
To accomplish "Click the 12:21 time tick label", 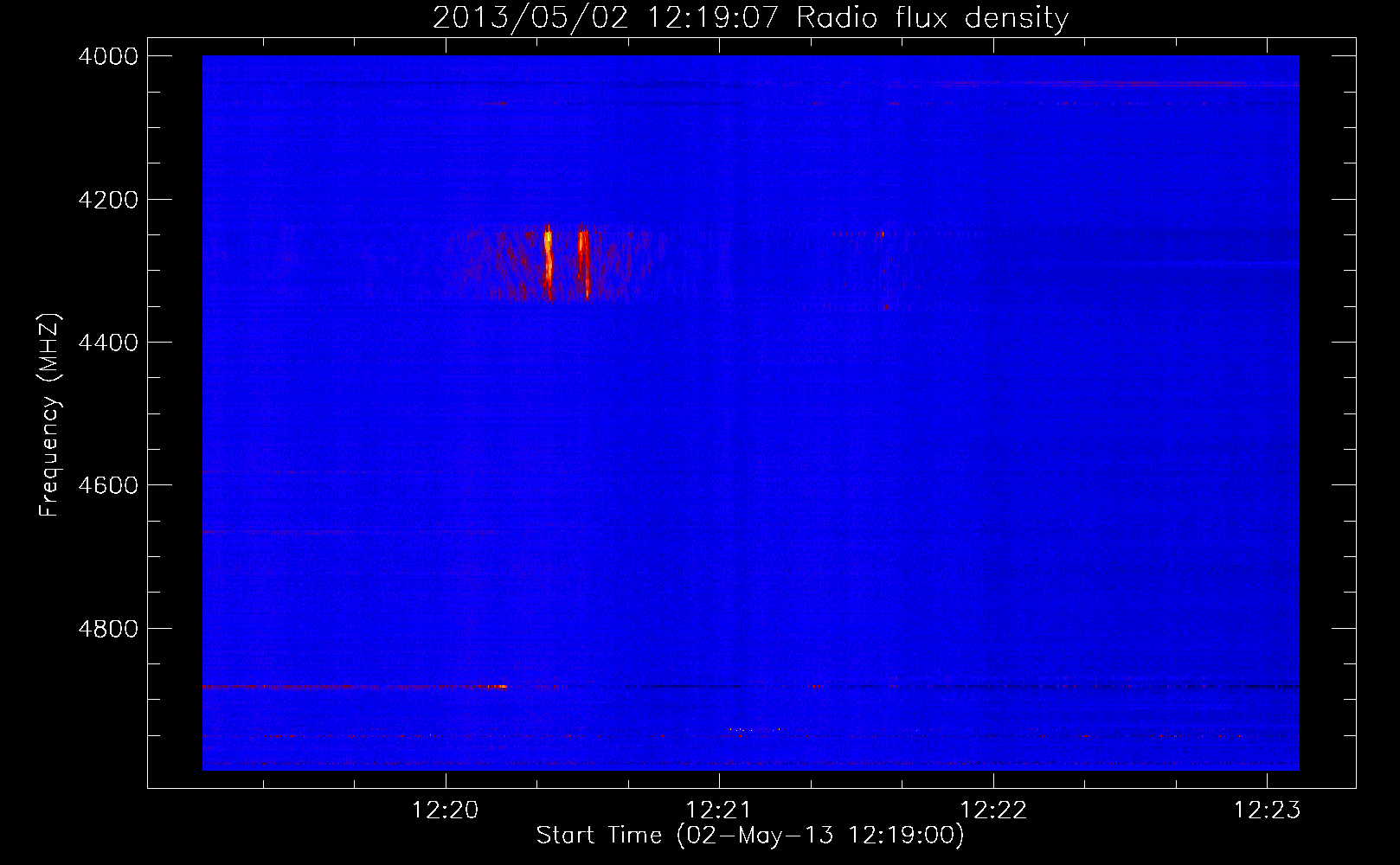I will click(x=718, y=811).
